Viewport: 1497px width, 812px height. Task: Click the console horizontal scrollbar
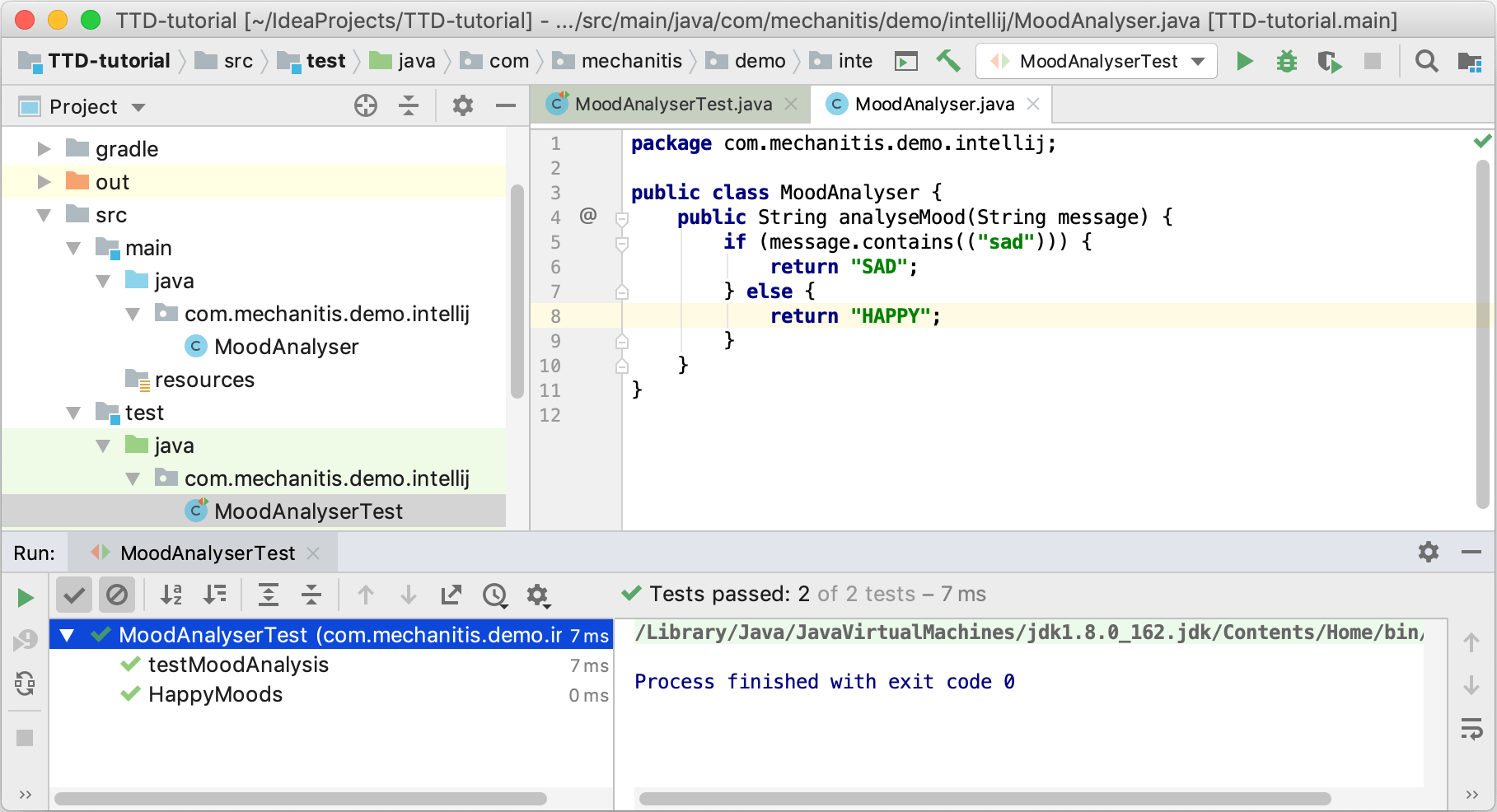coord(985,798)
